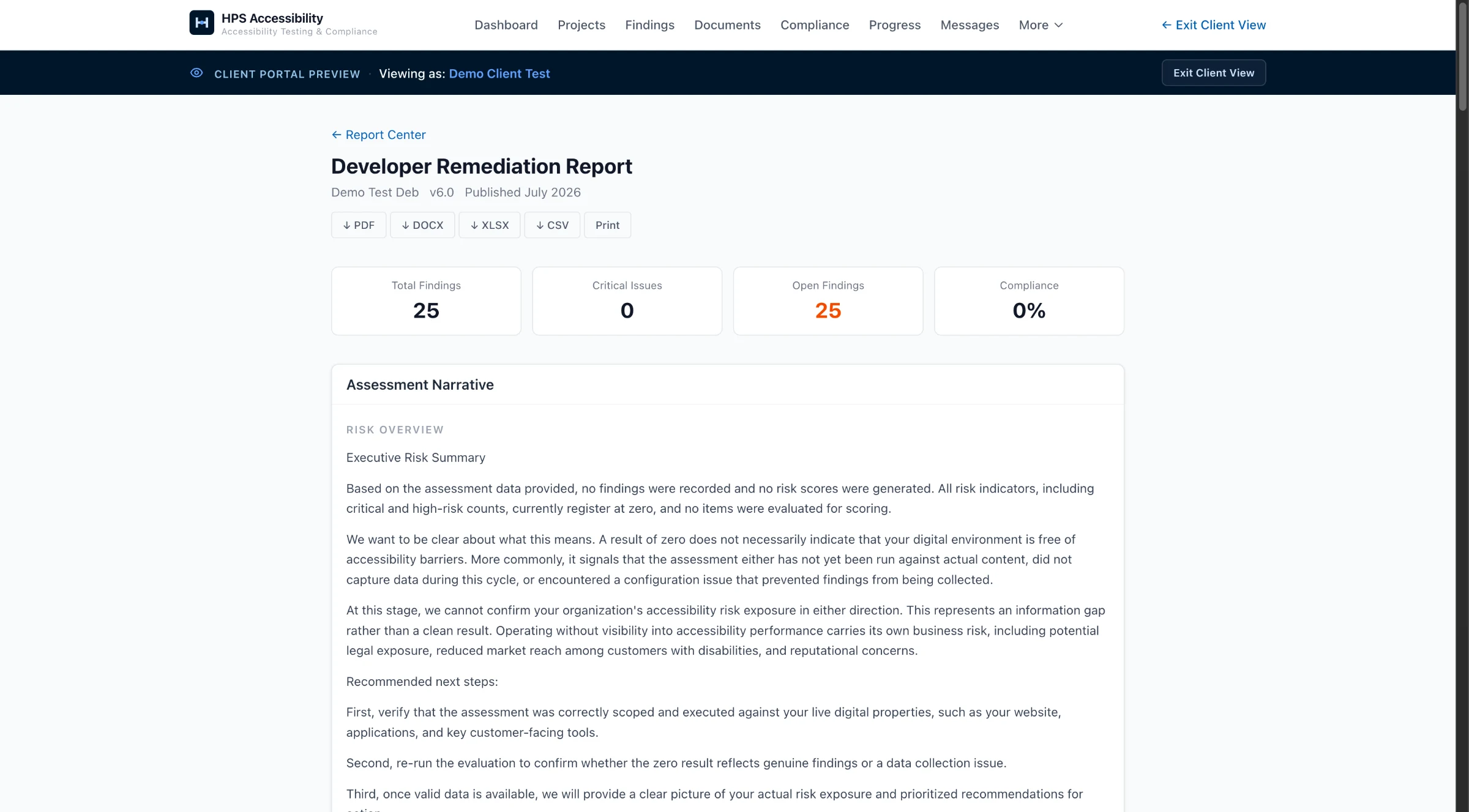
Task: Click the 'Recommended next steps:' line
Action: coord(422,682)
